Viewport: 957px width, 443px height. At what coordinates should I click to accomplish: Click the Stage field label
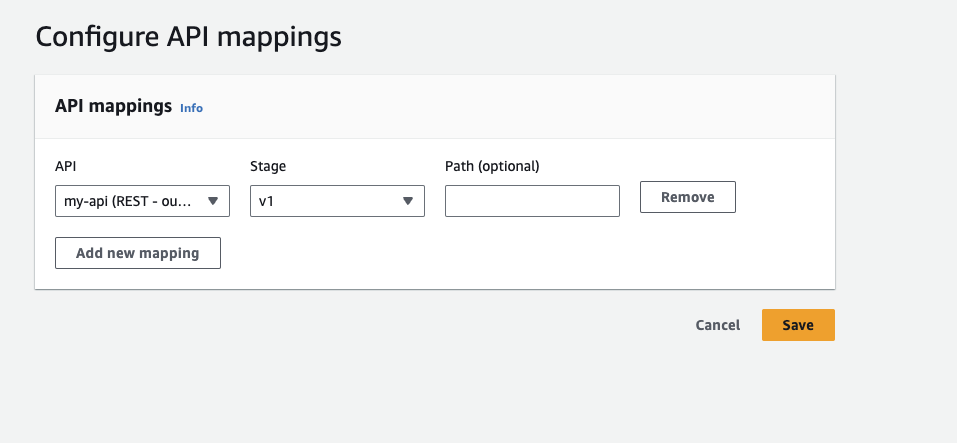(x=268, y=166)
